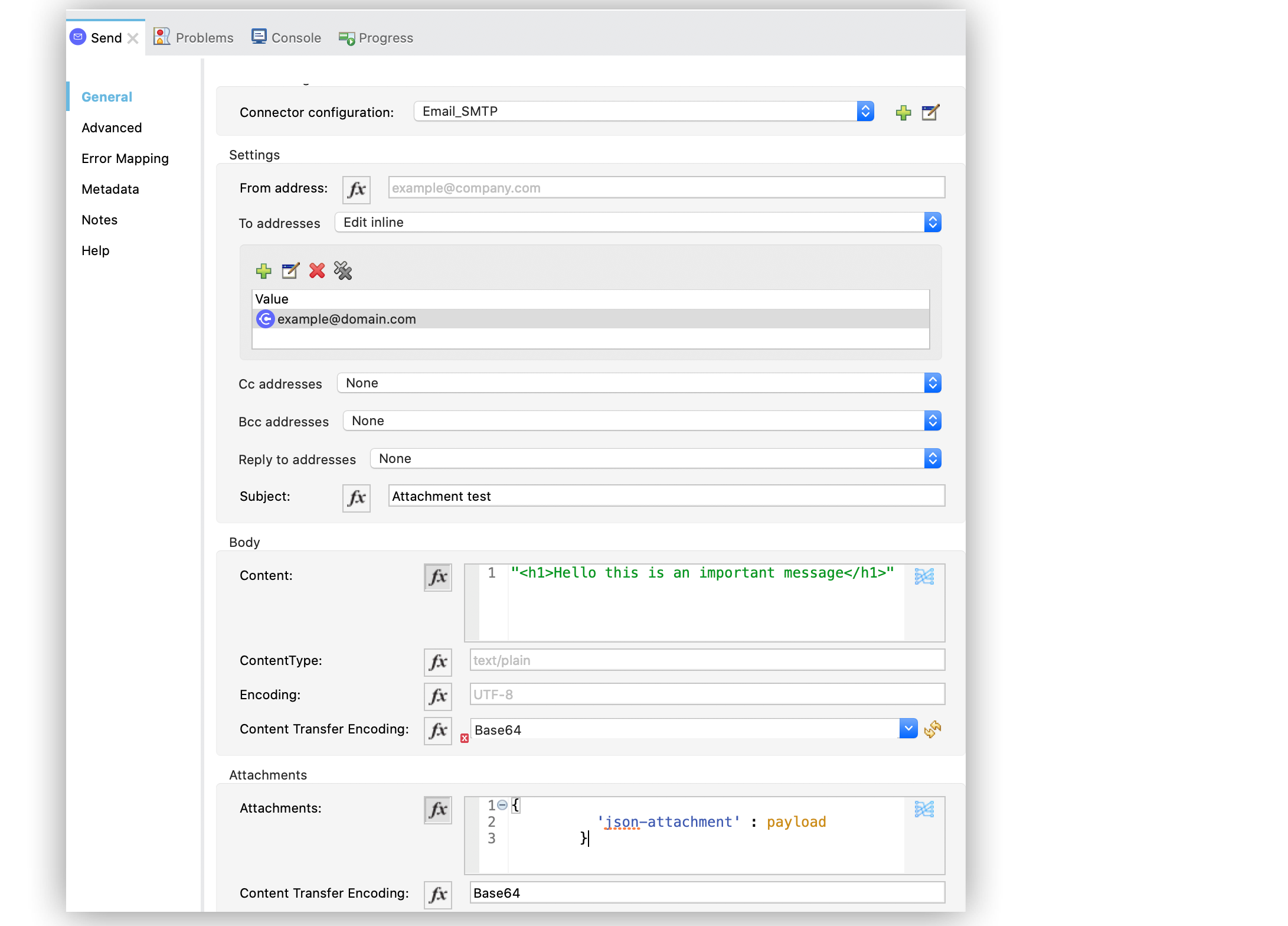This screenshot has width=1288, height=926.
Task: Click the Advanced tab in left sidebar
Action: point(111,127)
